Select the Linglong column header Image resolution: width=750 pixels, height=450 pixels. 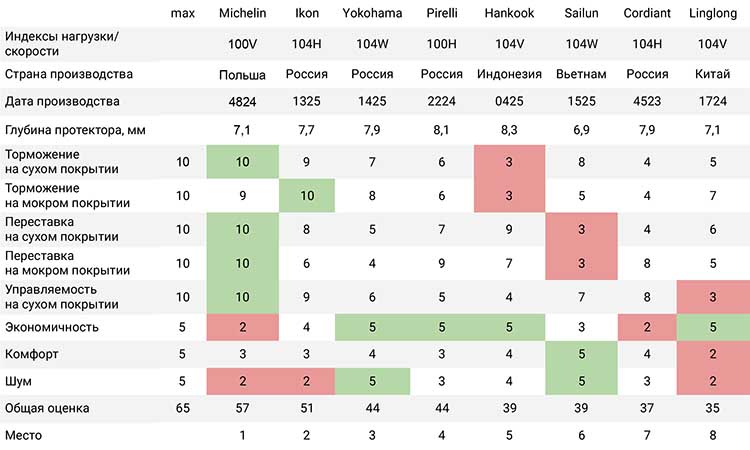pos(713,13)
